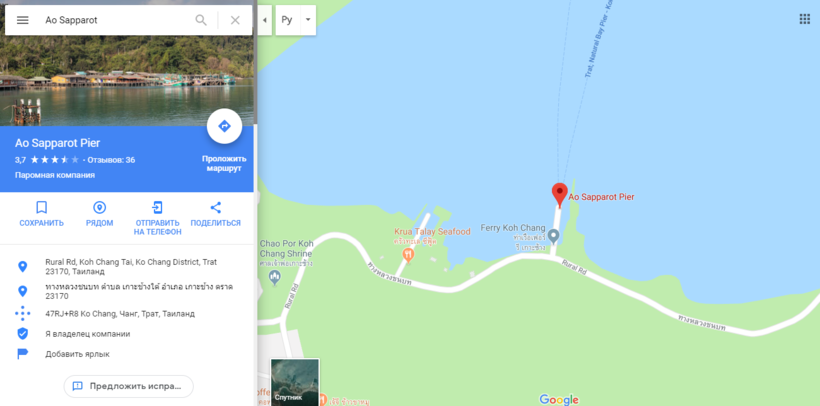Select Я владелец компании option

point(88,334)
